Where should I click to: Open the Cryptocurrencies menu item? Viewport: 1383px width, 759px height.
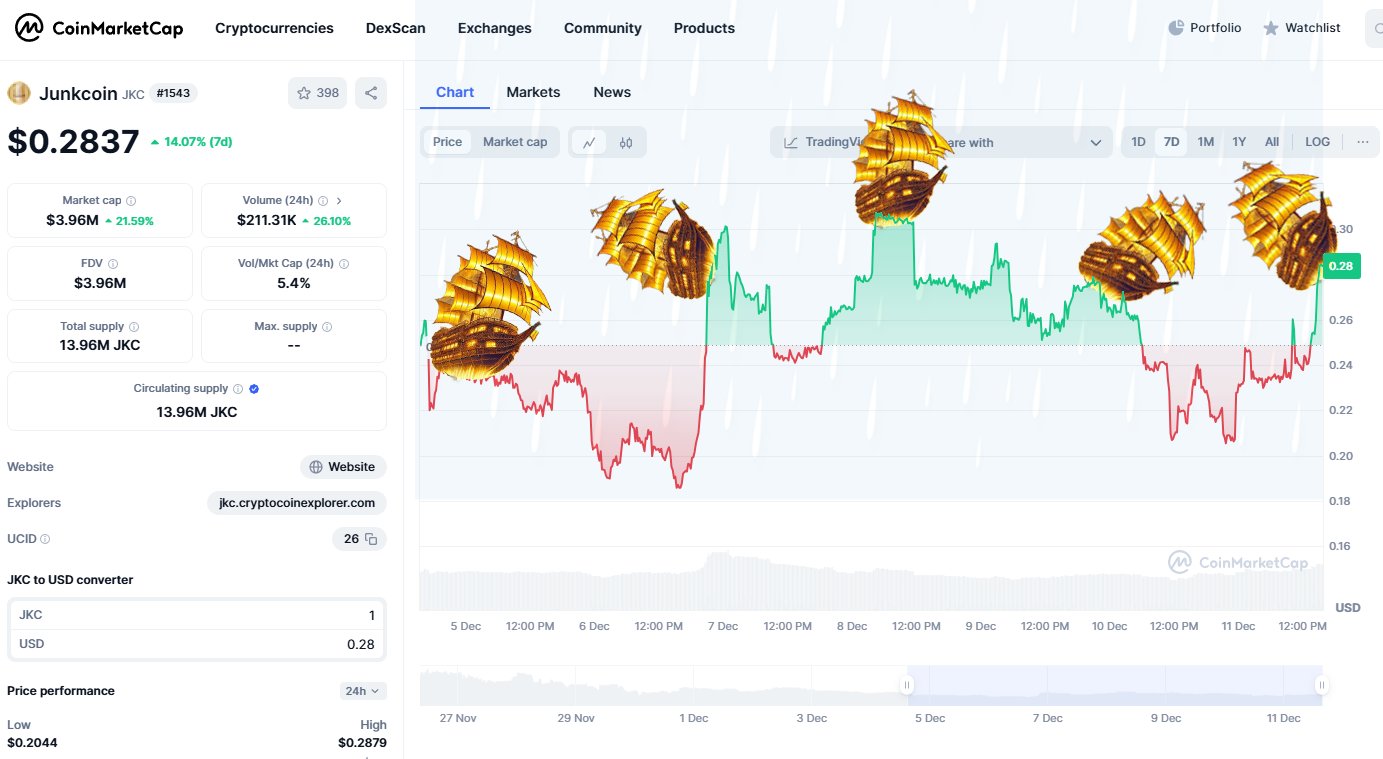[274, 28]
